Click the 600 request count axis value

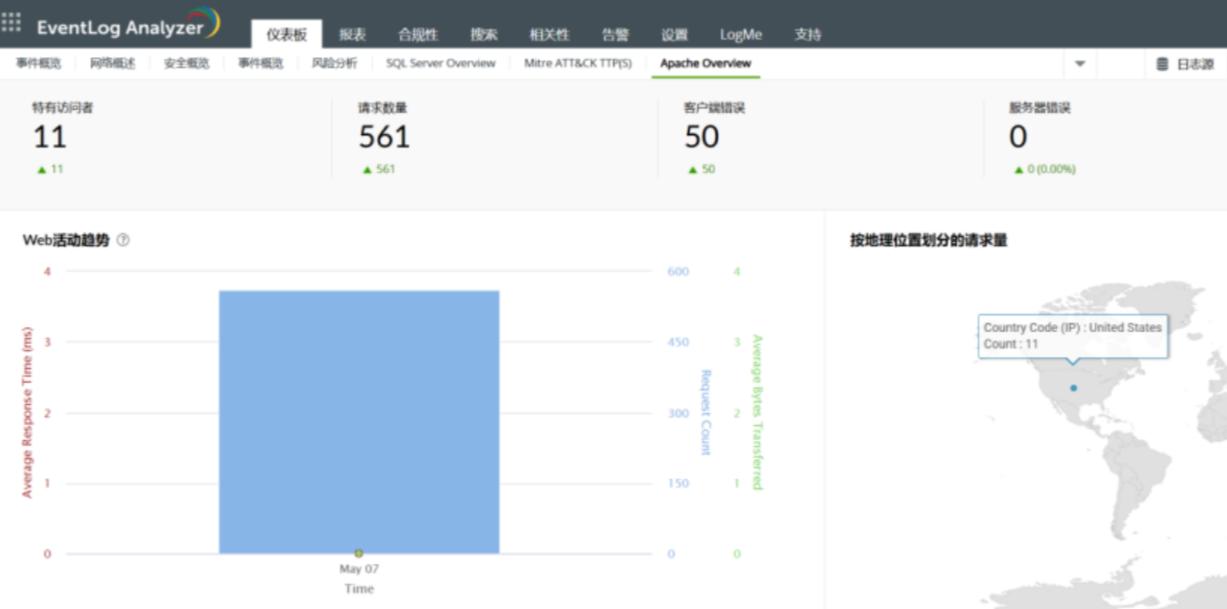pyautogui.click(x=678, y=271)
